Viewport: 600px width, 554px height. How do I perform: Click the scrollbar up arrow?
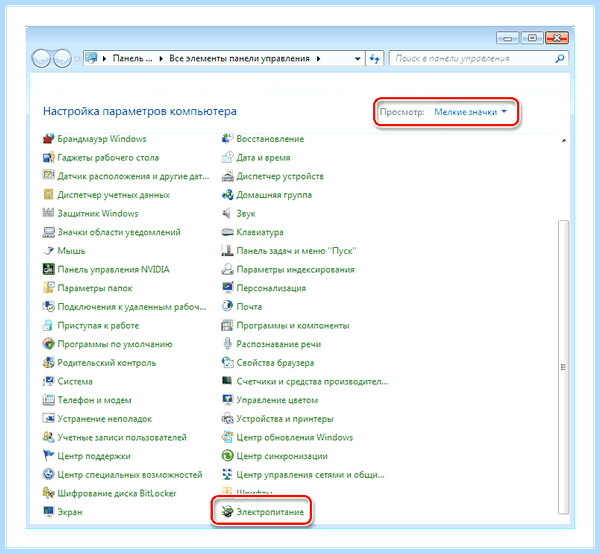pos(563,140)
